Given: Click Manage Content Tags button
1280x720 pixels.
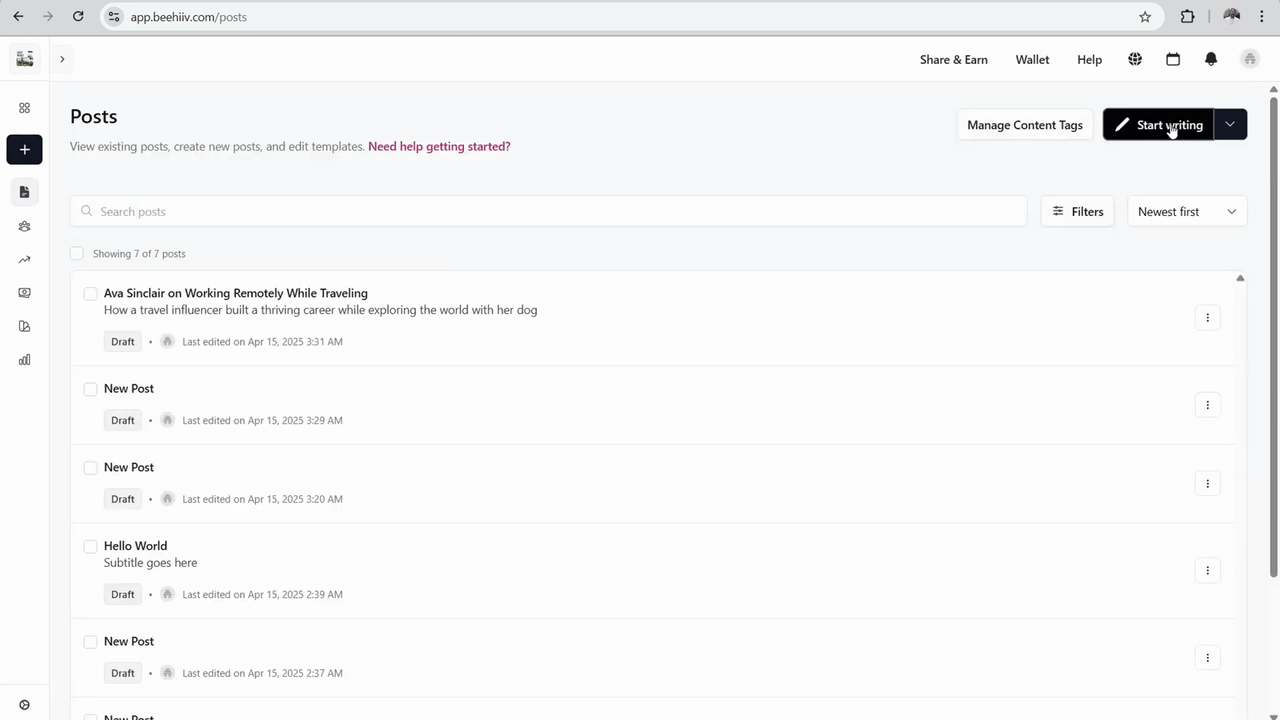Looking at the screenshot, I should (1025, 125).
